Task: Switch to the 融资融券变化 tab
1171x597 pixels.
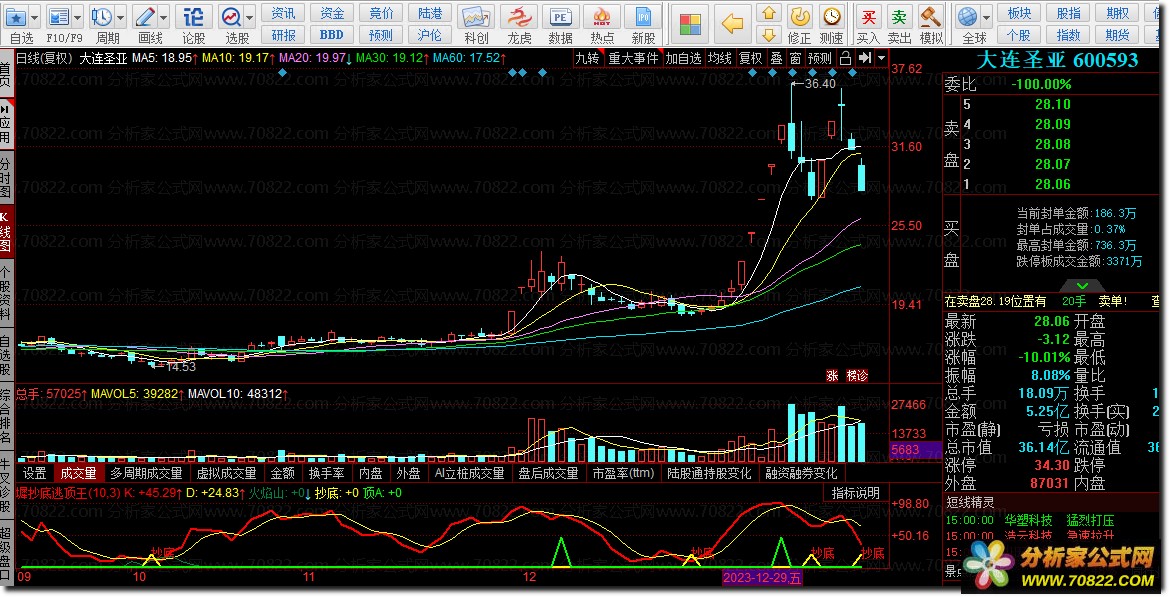Action: 801,474
